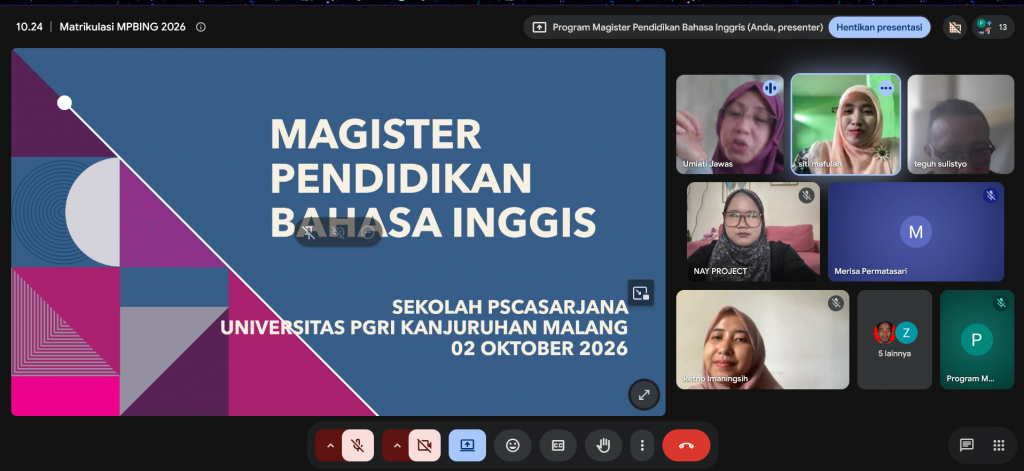The image size is (1024, 471).
Task: Select Merisa Permatasari avatar tile
Action: [916, 232]
